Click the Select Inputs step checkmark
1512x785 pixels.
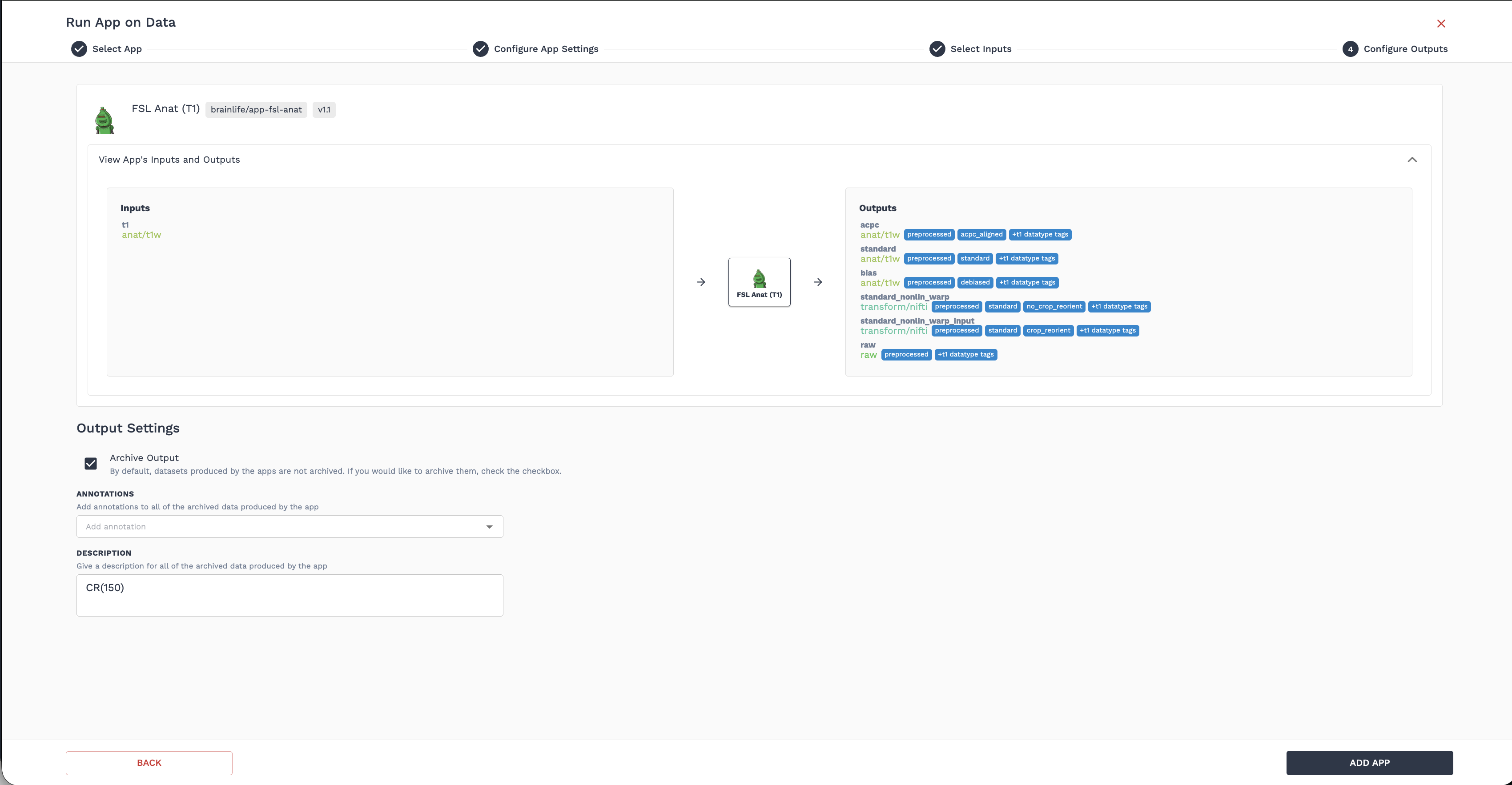coord(937,49)
